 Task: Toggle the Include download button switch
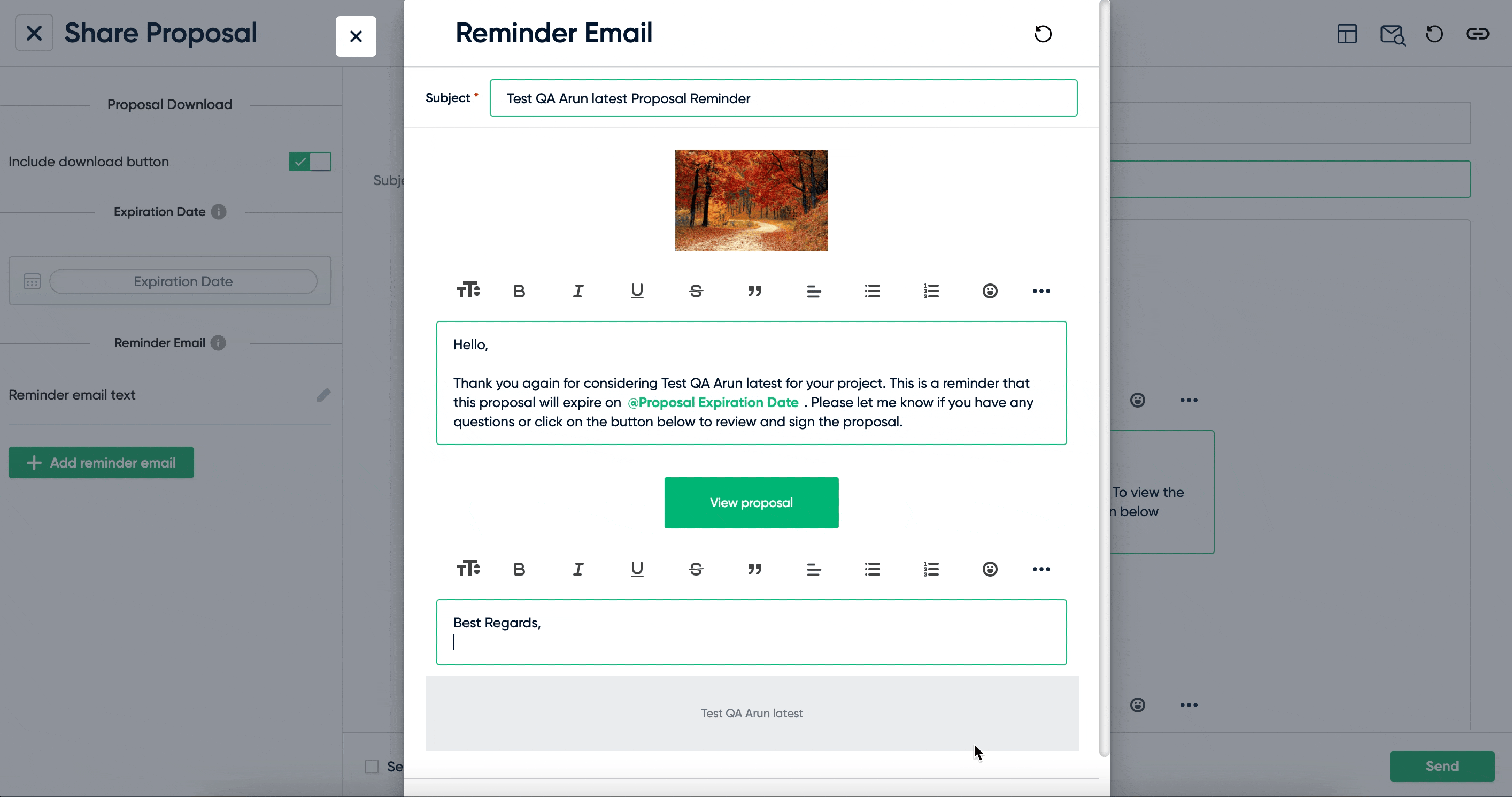pyautogui.click(x=309, y=161)
